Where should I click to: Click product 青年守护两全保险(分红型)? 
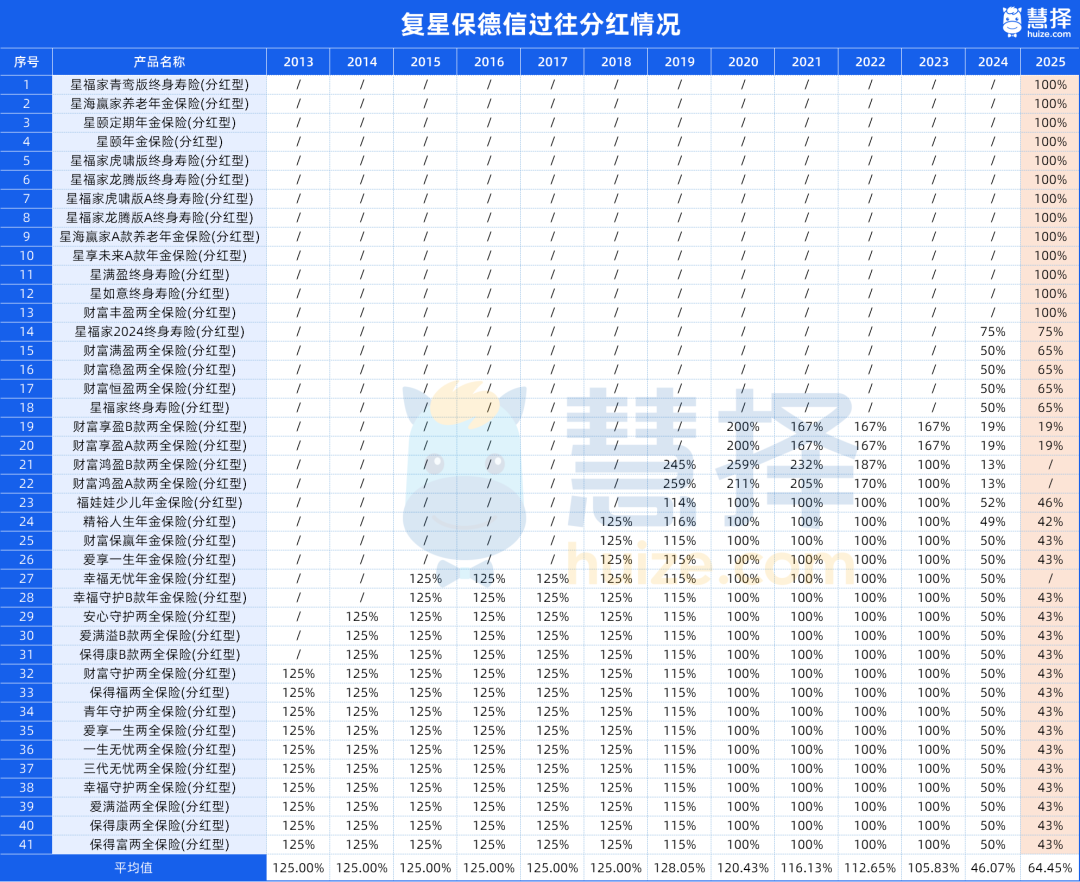tap(159, 712)
